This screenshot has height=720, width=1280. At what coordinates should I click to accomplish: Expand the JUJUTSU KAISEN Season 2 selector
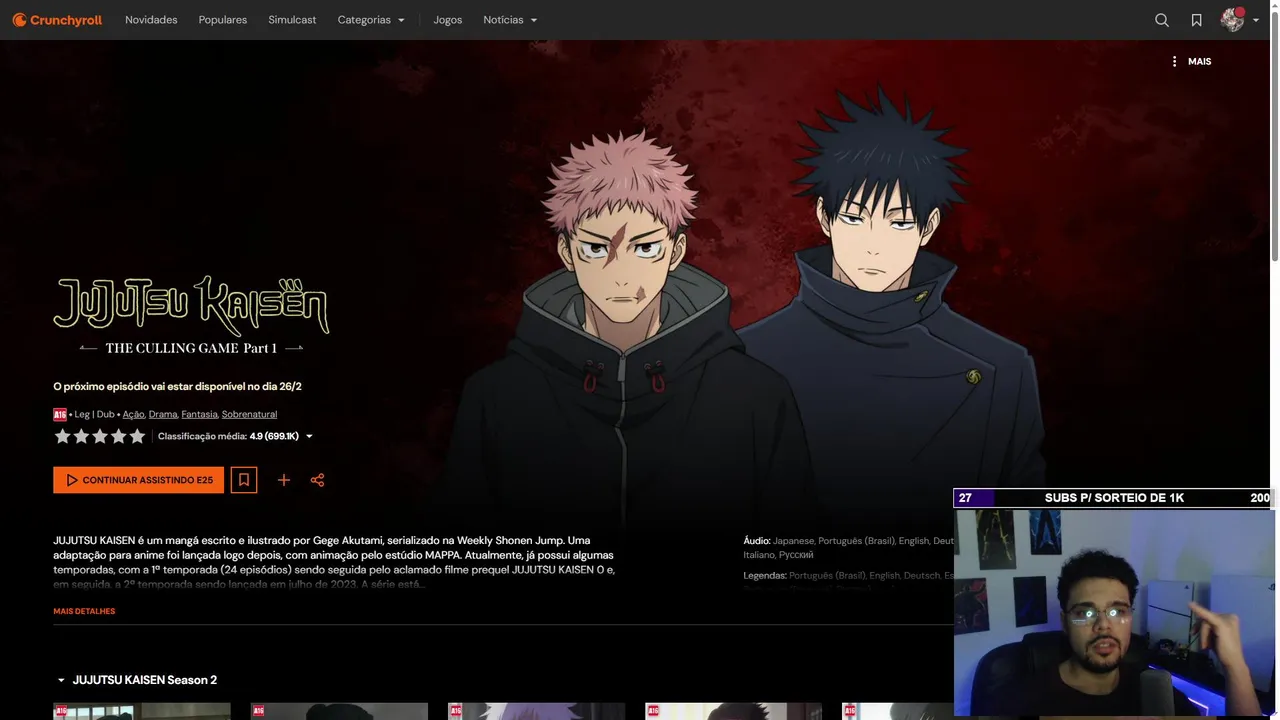pos(136,680)
